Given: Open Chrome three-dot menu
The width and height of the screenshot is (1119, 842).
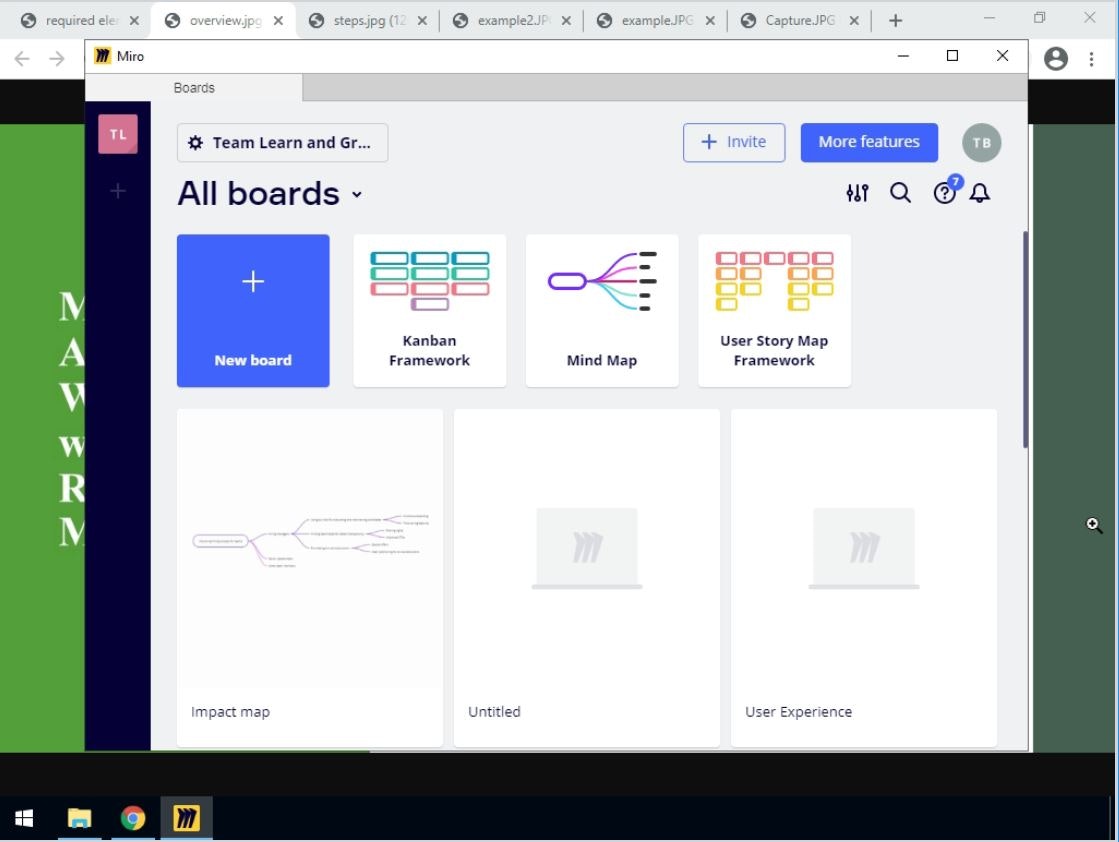Looking at the screenshot, I should point(1091,59).
